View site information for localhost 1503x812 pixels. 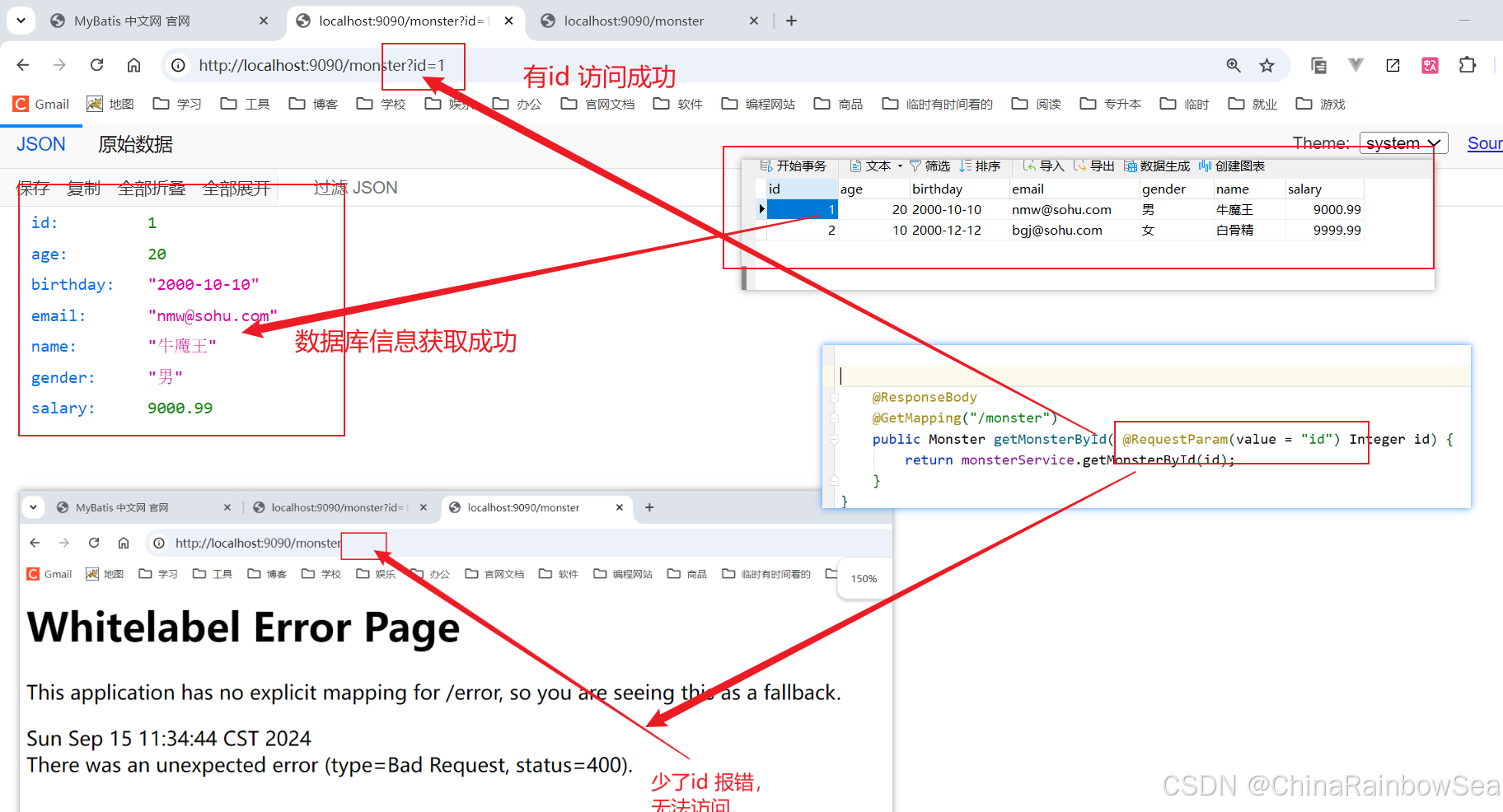pos(178,65)
